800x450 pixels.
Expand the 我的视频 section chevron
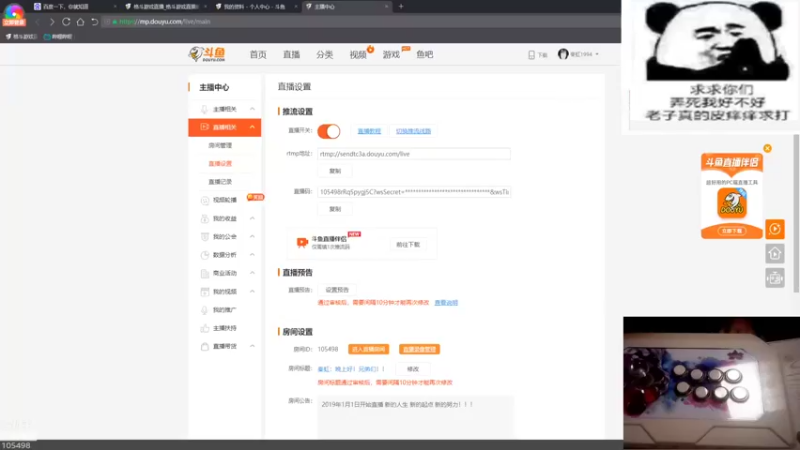[253, 292]
